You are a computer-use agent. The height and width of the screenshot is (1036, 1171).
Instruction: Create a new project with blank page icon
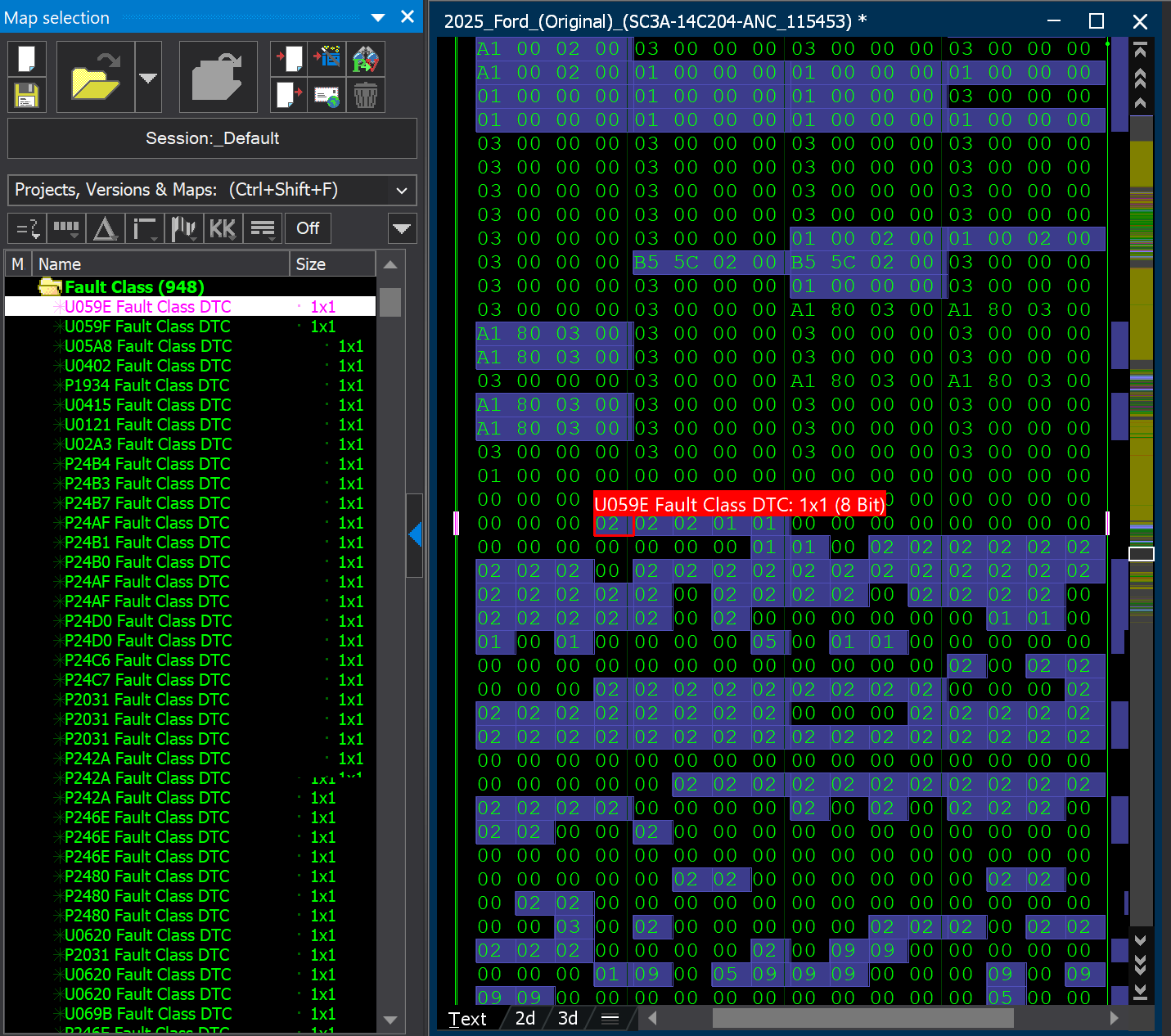[27, 58]
